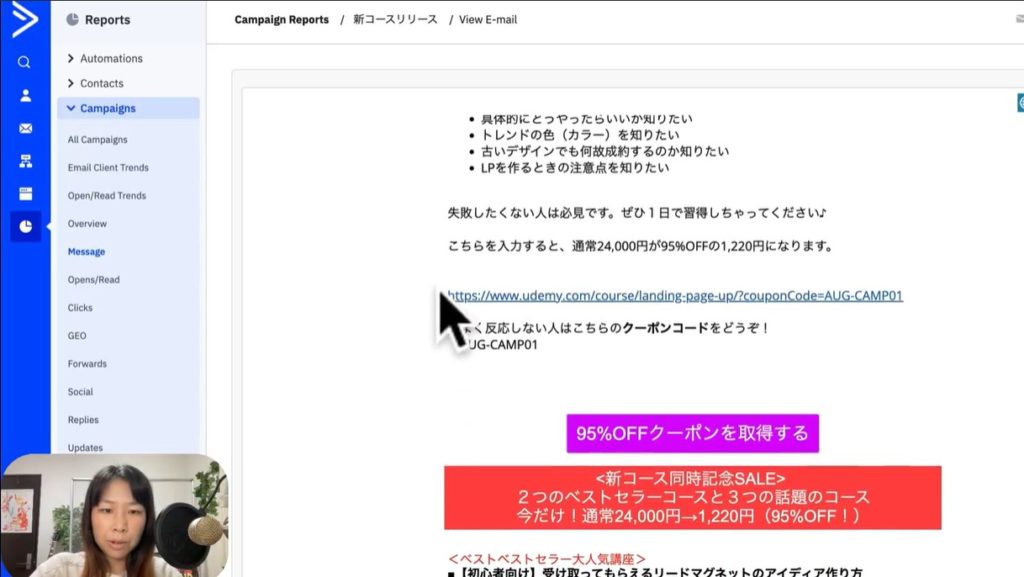
Task: Click the Campaign Reports breadcrumb
Action: tap(281, 20)
